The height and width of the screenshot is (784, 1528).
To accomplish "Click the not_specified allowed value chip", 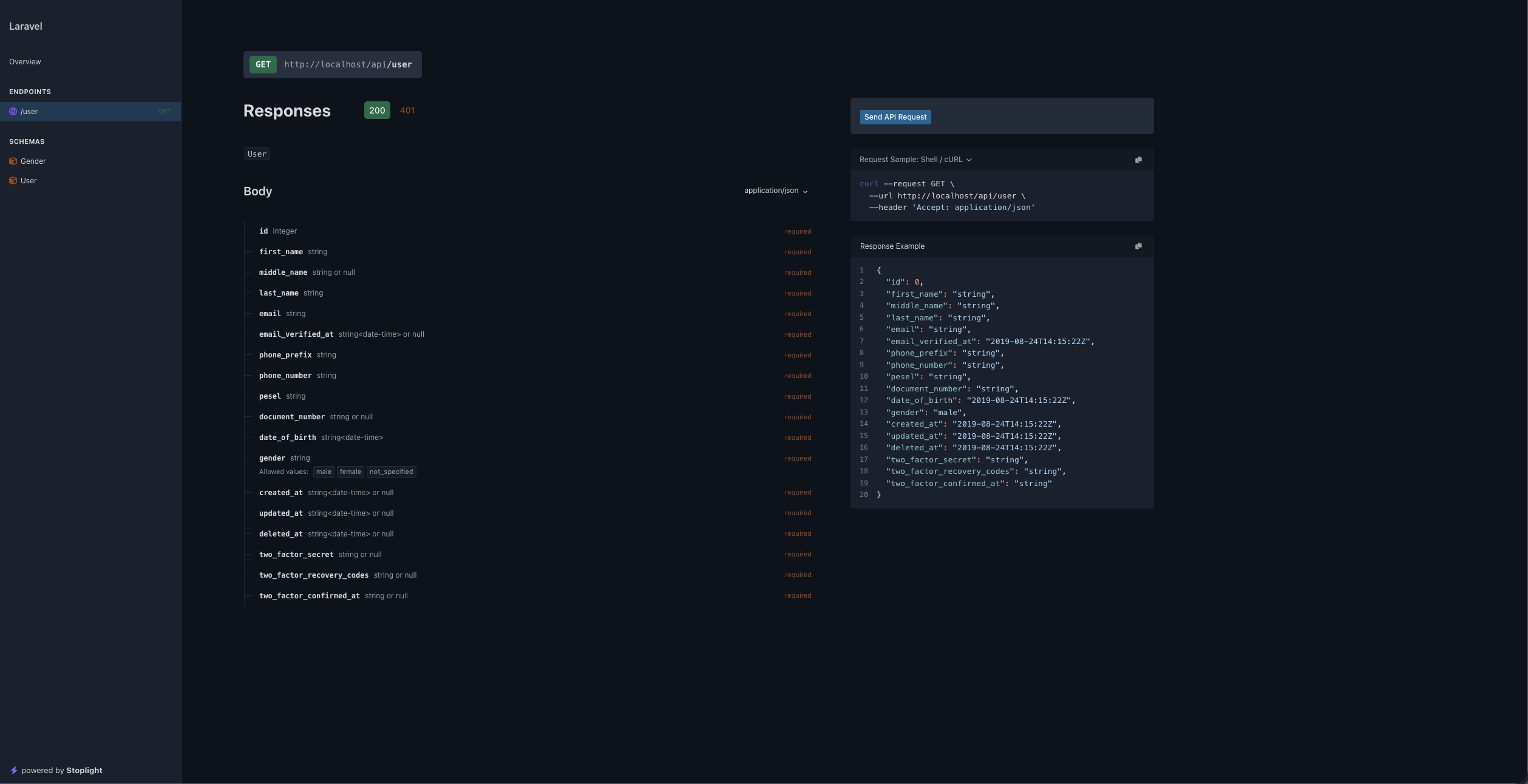I will (x=391, y=472).
